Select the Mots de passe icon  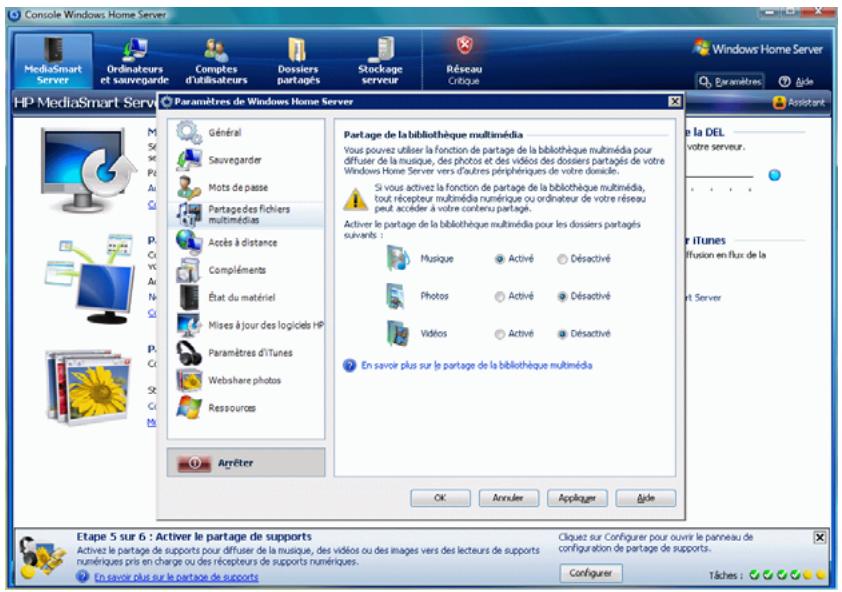pos(189,187)
